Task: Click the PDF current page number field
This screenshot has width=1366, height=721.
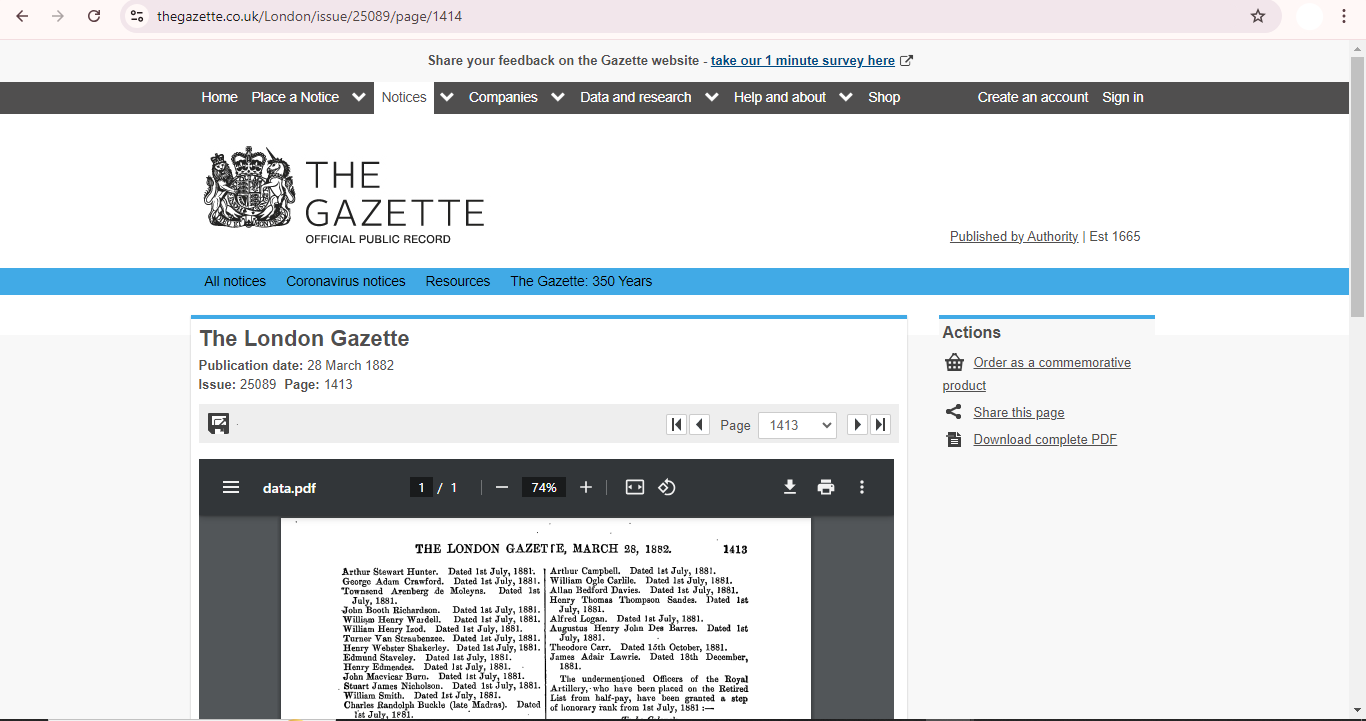Action: click(421, 487)
